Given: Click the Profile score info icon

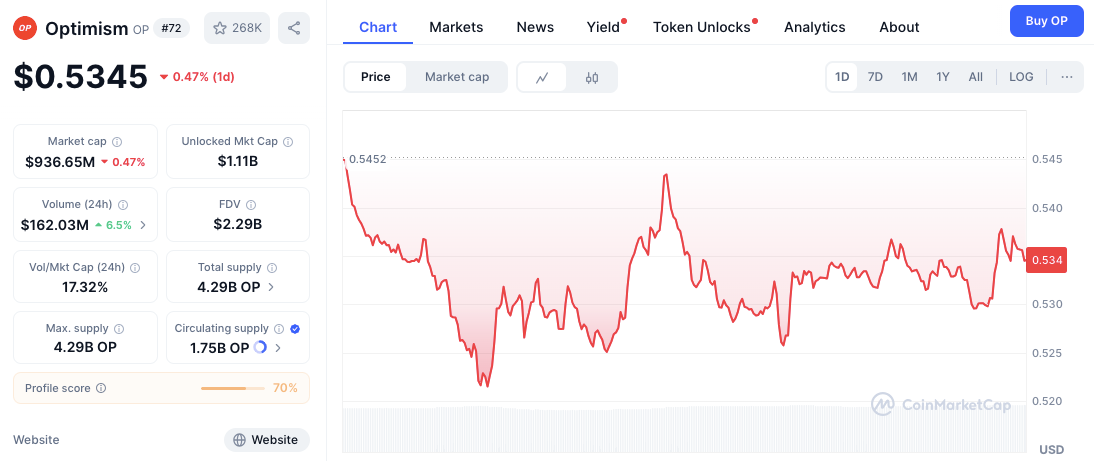Looking at the screenshot, I should 101,388.
